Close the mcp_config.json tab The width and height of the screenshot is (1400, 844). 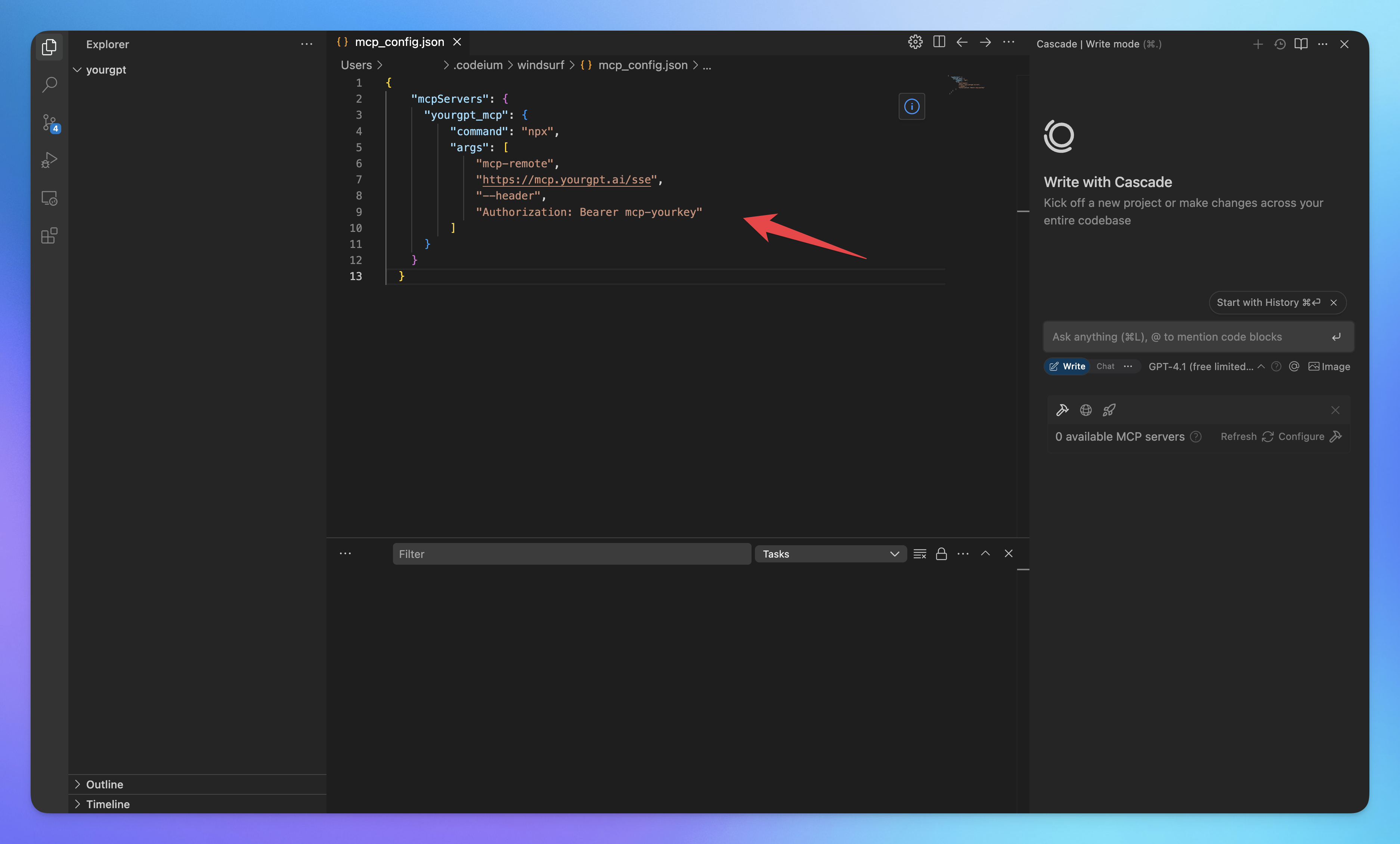coord(457,42)
